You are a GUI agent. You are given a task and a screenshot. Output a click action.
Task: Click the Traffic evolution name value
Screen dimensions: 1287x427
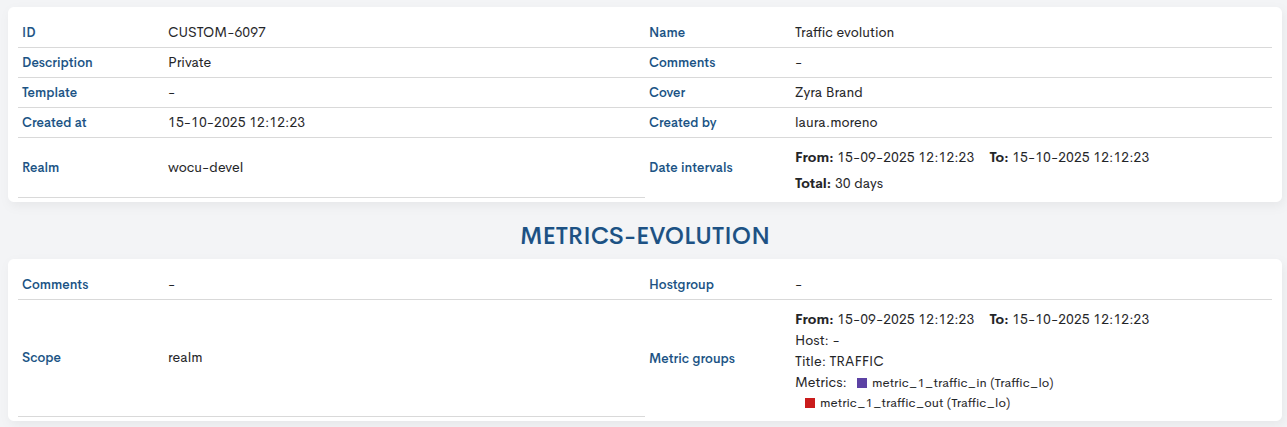click(844, 32)
